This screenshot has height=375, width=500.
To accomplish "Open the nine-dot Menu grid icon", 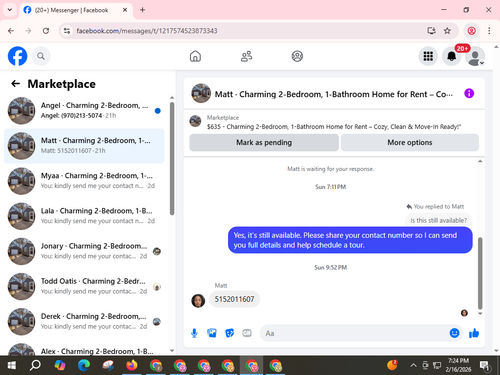I will click(428, 56).
